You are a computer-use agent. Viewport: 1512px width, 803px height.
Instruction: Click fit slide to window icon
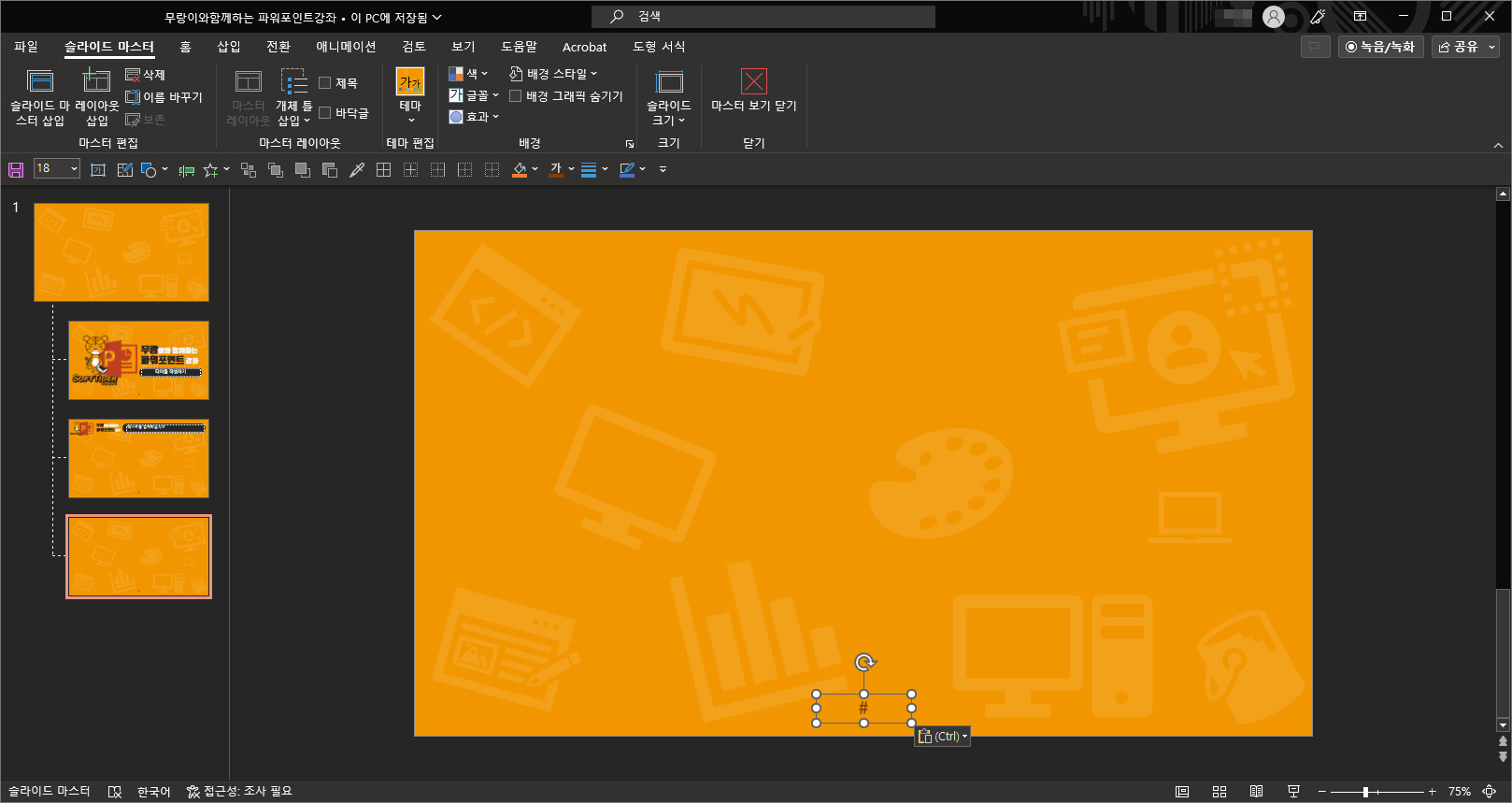click(x=1490, y=792)
